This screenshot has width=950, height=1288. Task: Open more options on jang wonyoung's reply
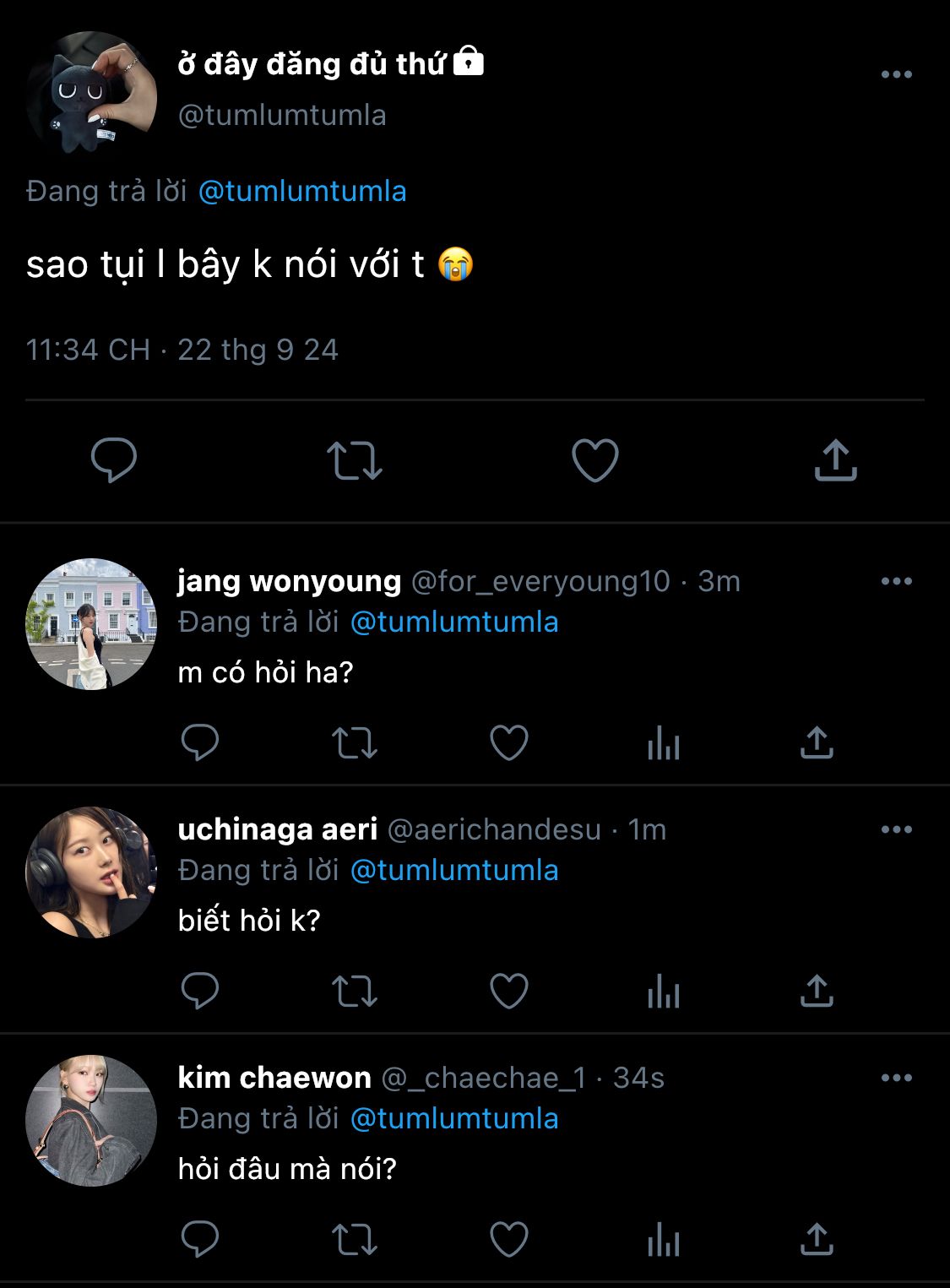(896, 581)
